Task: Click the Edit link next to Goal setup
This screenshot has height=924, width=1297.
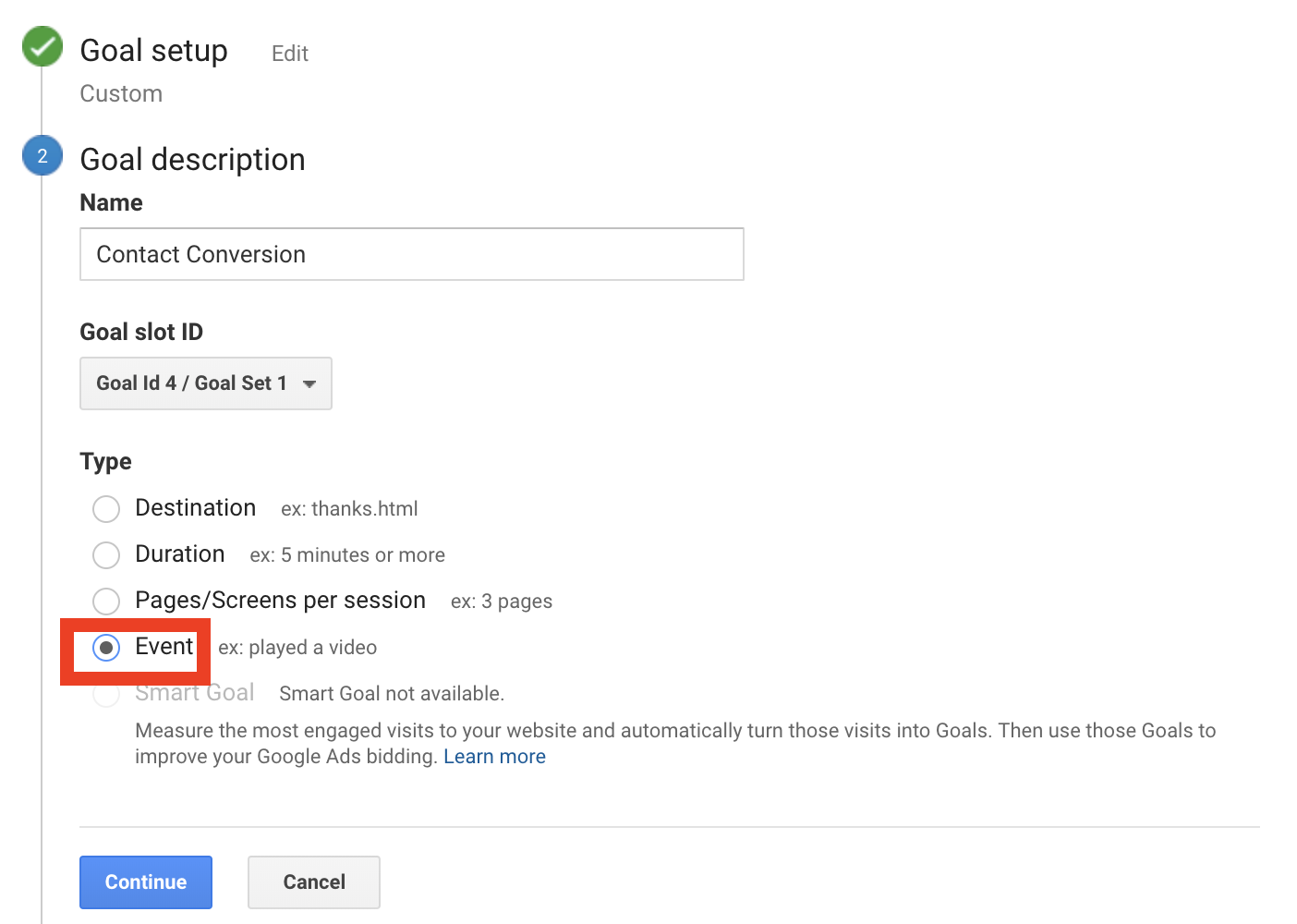Action: (x=289, y=54)
